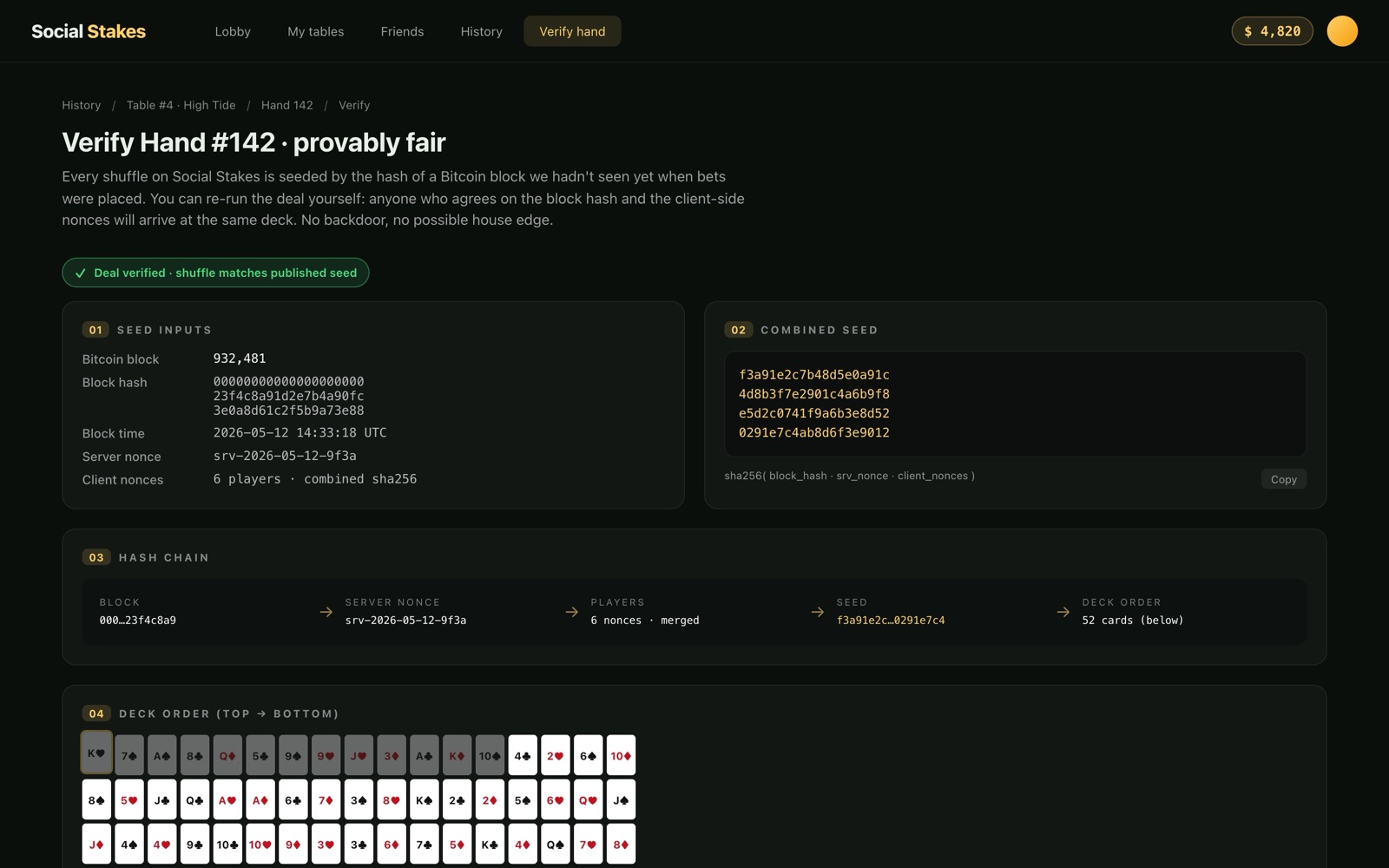1389x868 pixels.
Task: Pick the 10 of diamonds card
Action: point(621,755)
